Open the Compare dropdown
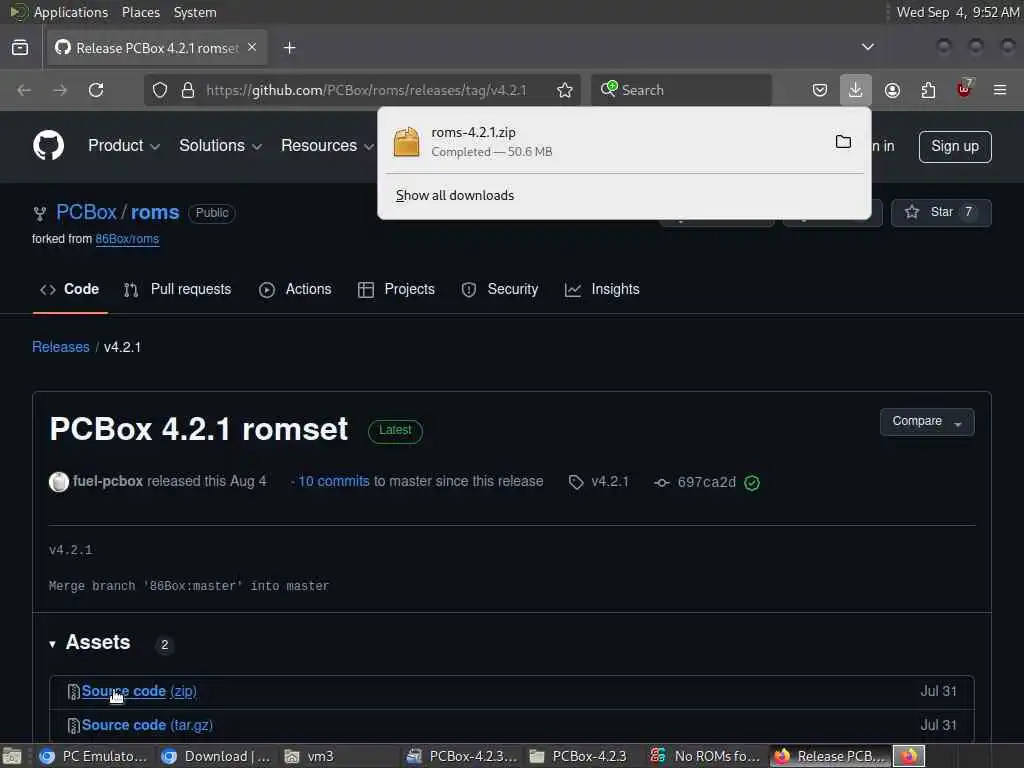This screenshot has height=768, width=1024. (x=927, y=421)
